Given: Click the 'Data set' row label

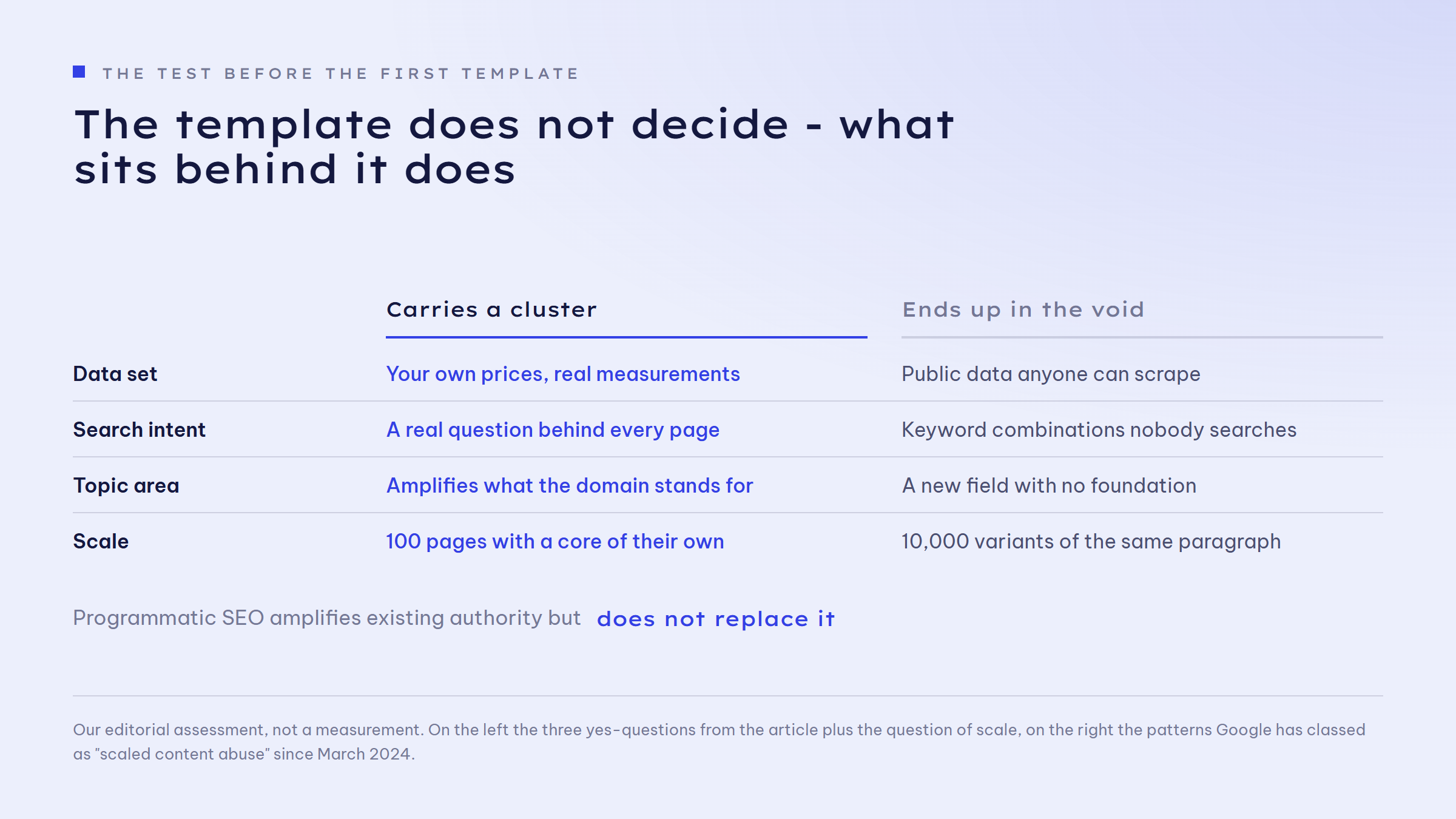Looking at the screenshot, I should click(115, 374).
